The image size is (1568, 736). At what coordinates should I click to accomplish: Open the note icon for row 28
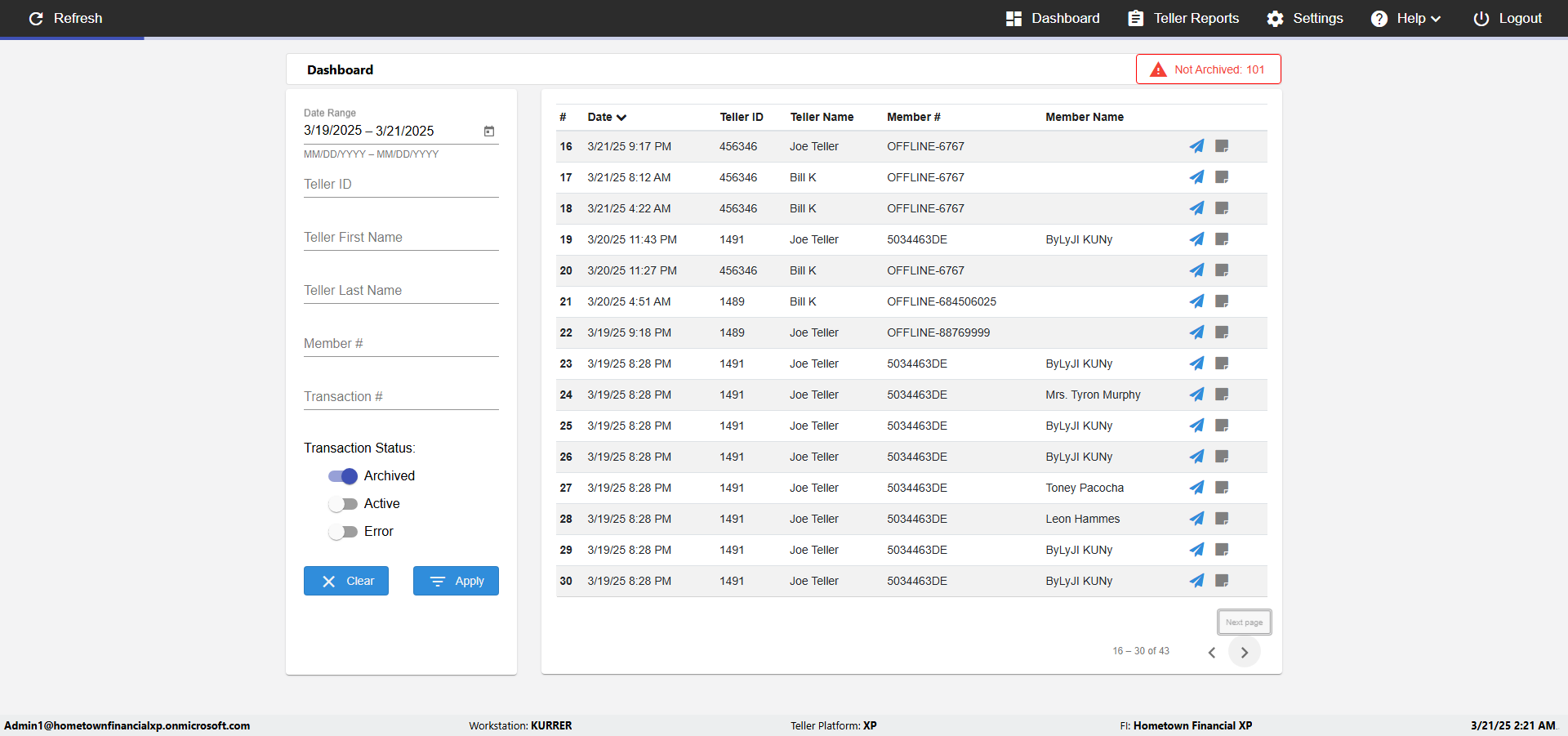(x=1222, y=519)
